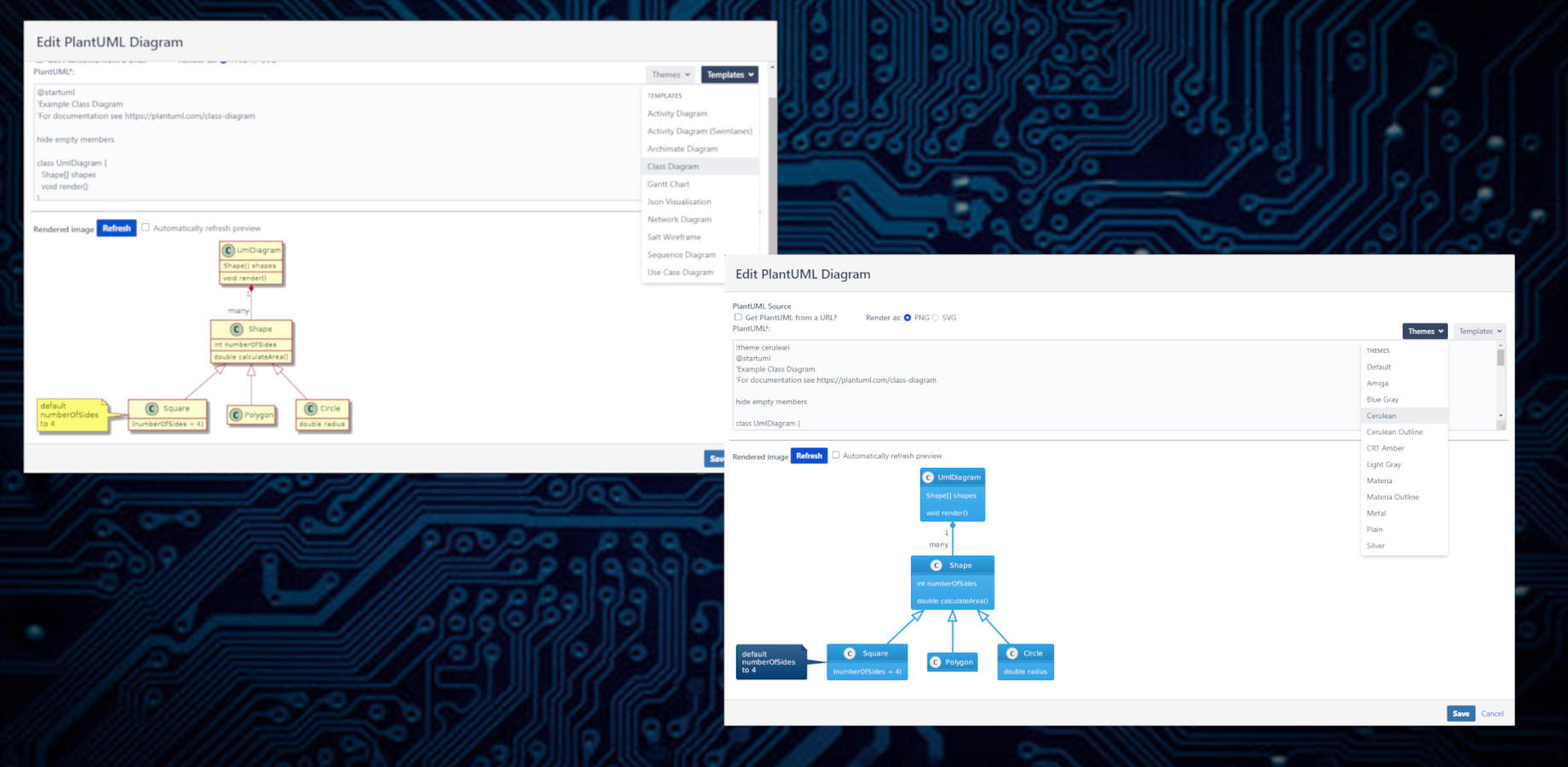This screenshot has width=1568, height=767.
Task: Click the class icon on blue Circle node
Action: pos(1012,654)
